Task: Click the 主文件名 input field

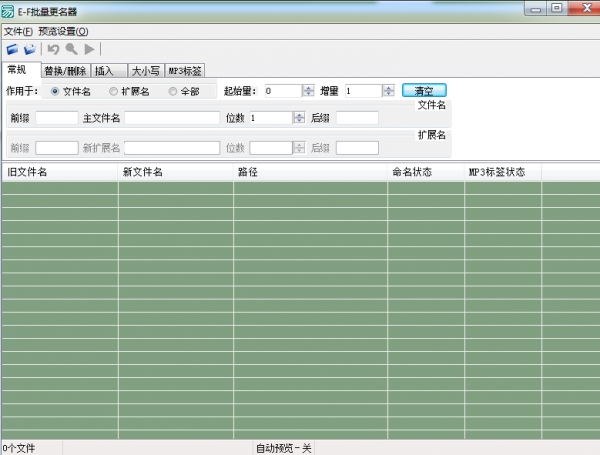Action: click(x=172, y=117)
